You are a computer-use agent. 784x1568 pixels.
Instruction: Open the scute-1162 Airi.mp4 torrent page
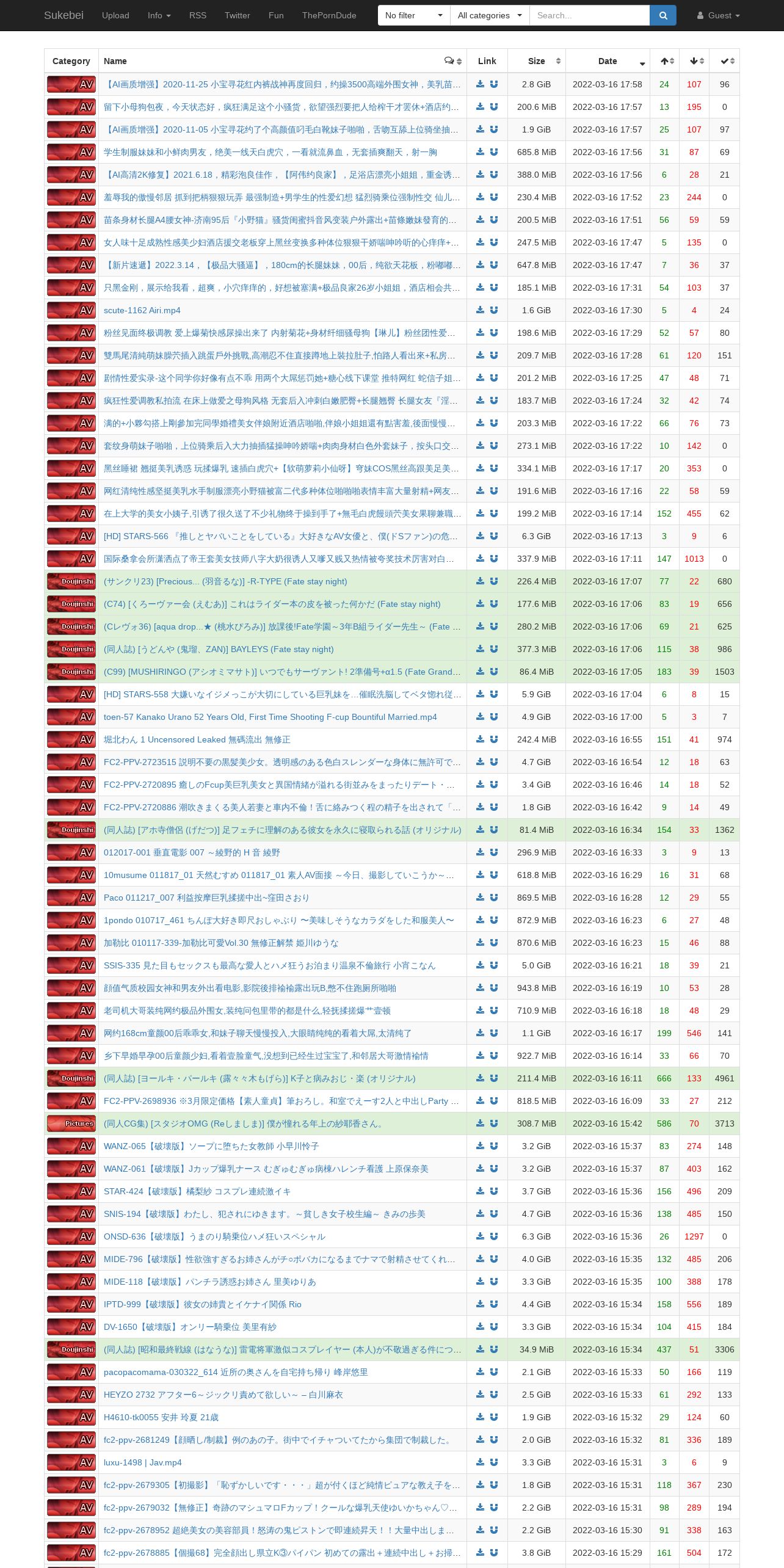[x=142, y=310]
